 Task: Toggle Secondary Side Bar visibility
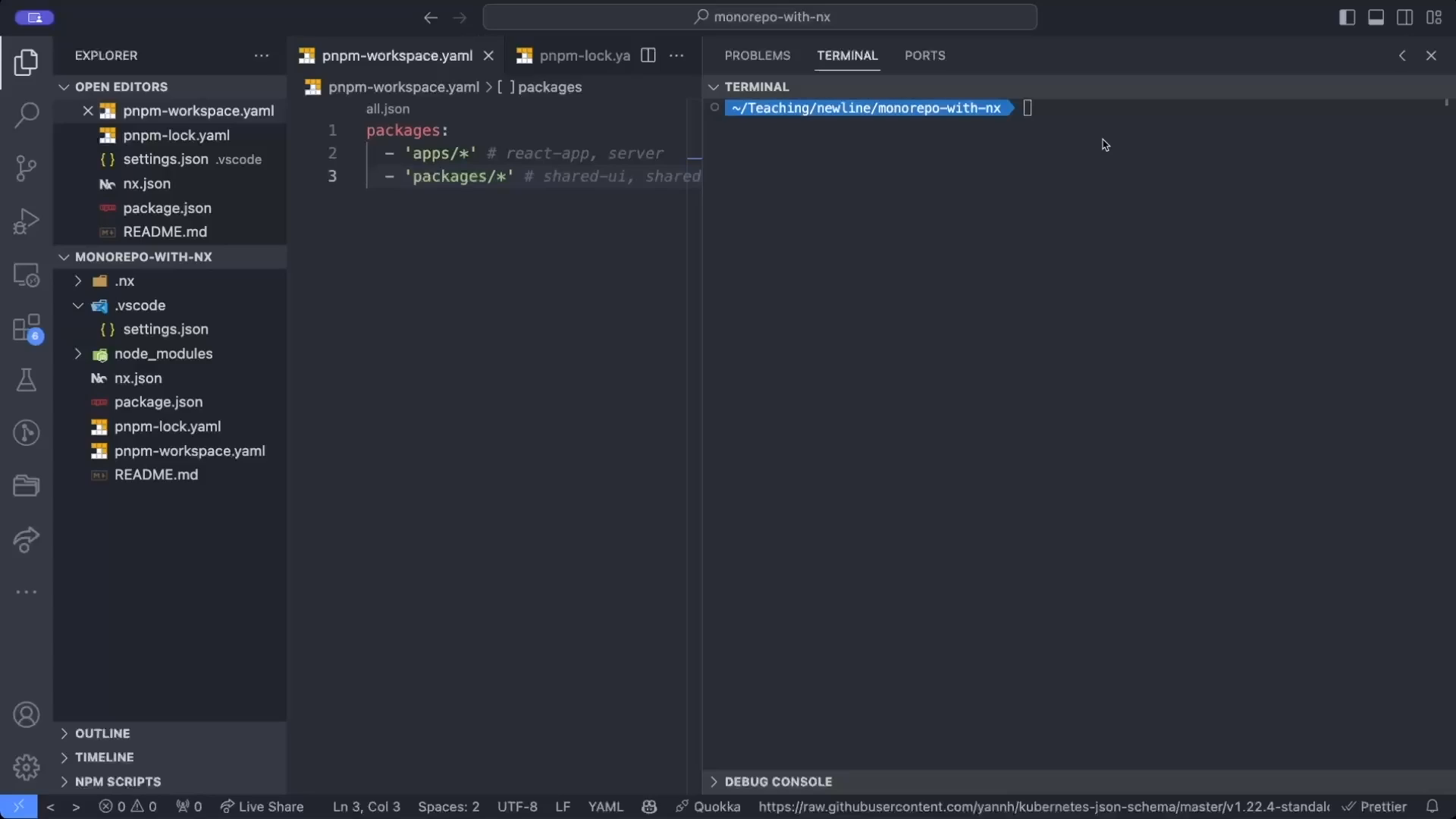[1404, 17]
